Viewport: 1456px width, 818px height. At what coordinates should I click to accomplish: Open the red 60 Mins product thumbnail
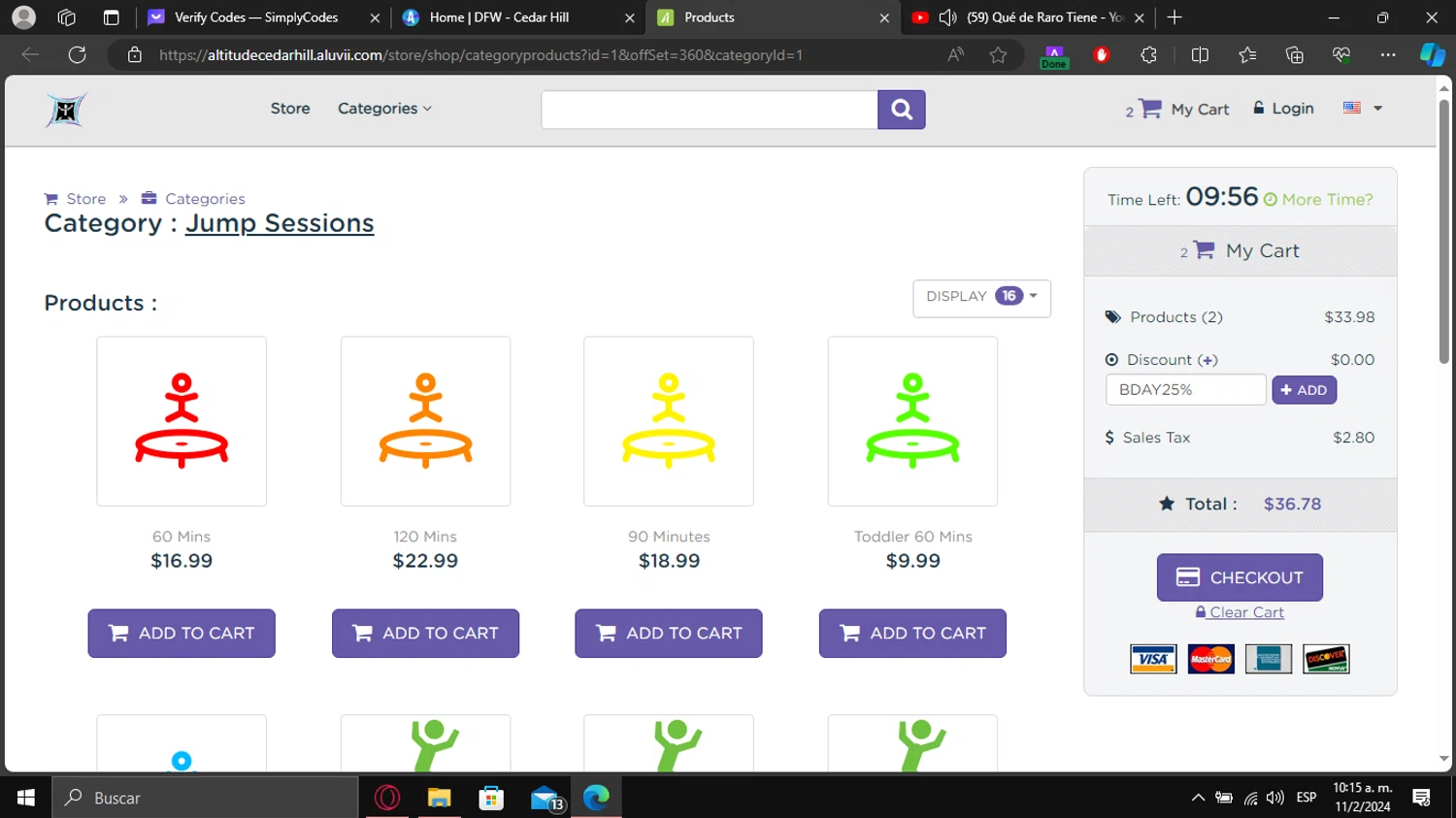[x=182, y=421]
